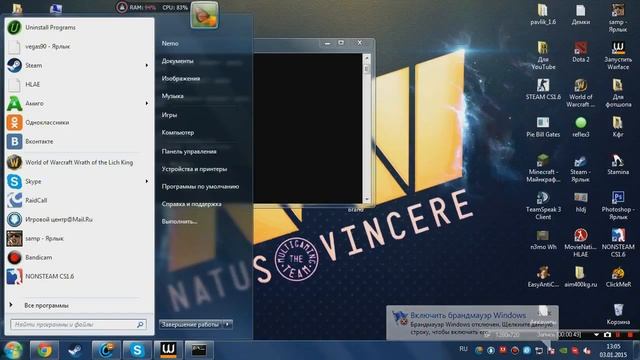Screen dimensions: 640x360
Task: Open Одноклассники shortcut in Start menu
Action: (x=78, y=122)
